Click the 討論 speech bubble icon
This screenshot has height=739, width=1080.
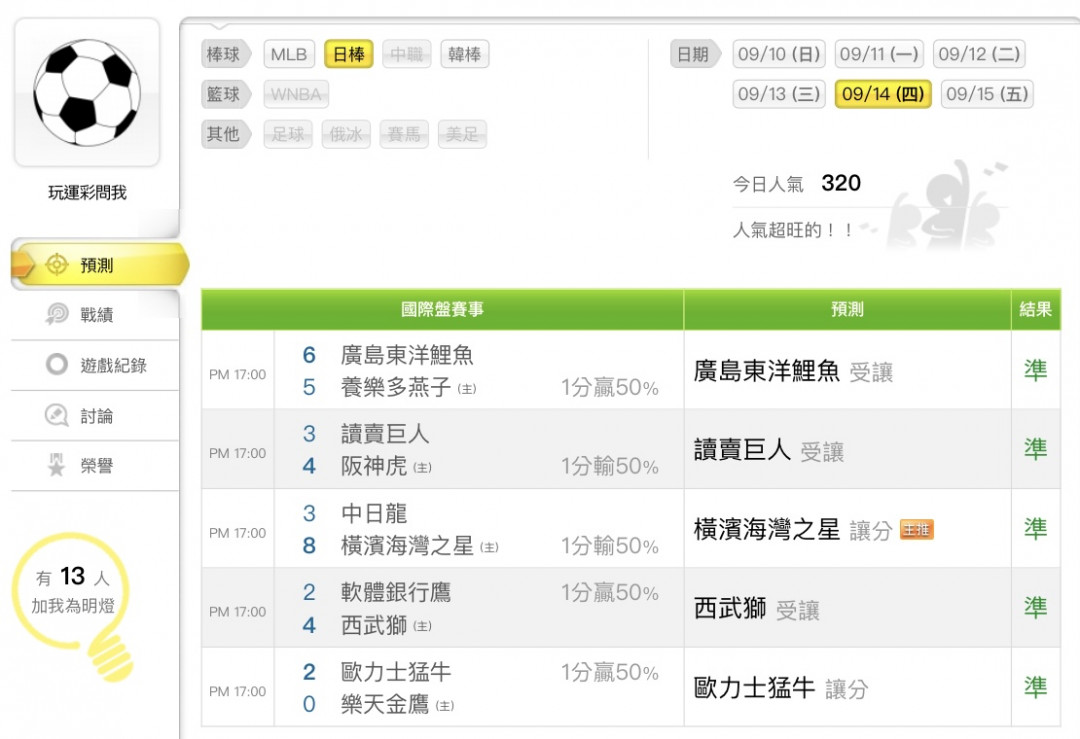click(x=56, y=415)
